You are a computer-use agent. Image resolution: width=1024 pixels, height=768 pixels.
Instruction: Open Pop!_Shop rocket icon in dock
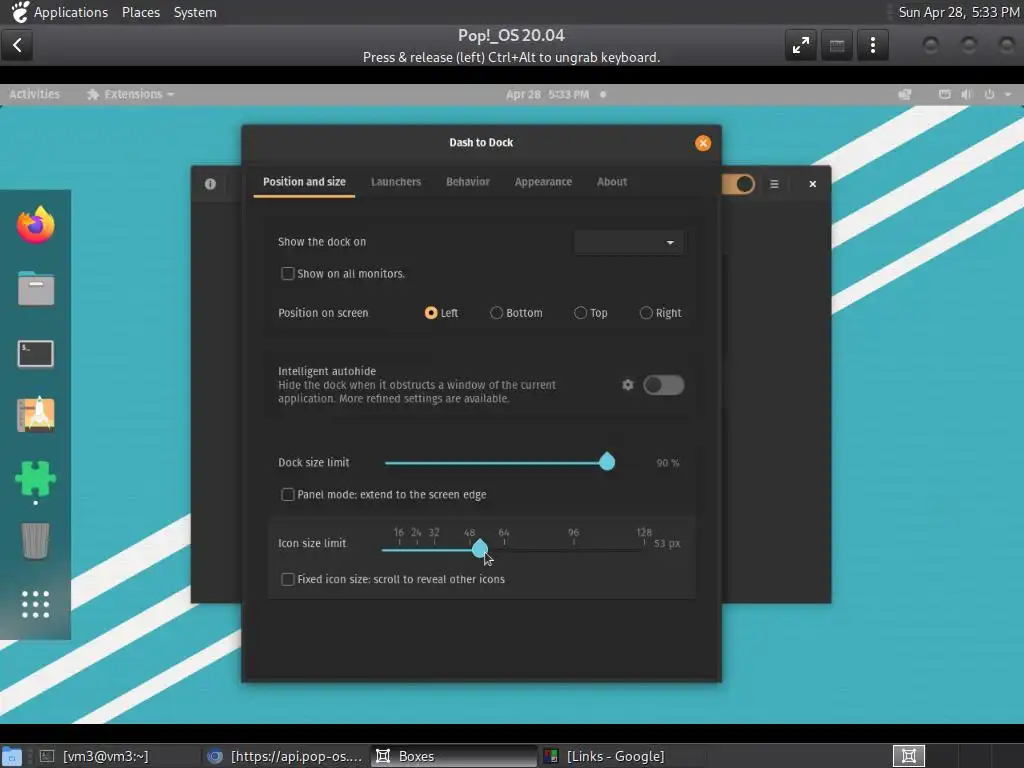(x=36, y=415)
